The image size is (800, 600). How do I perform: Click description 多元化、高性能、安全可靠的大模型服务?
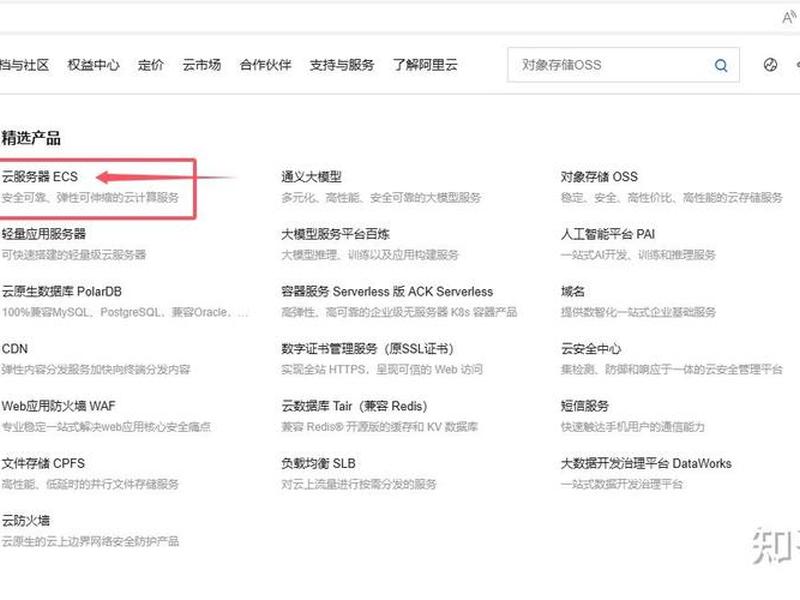point(381,197)
